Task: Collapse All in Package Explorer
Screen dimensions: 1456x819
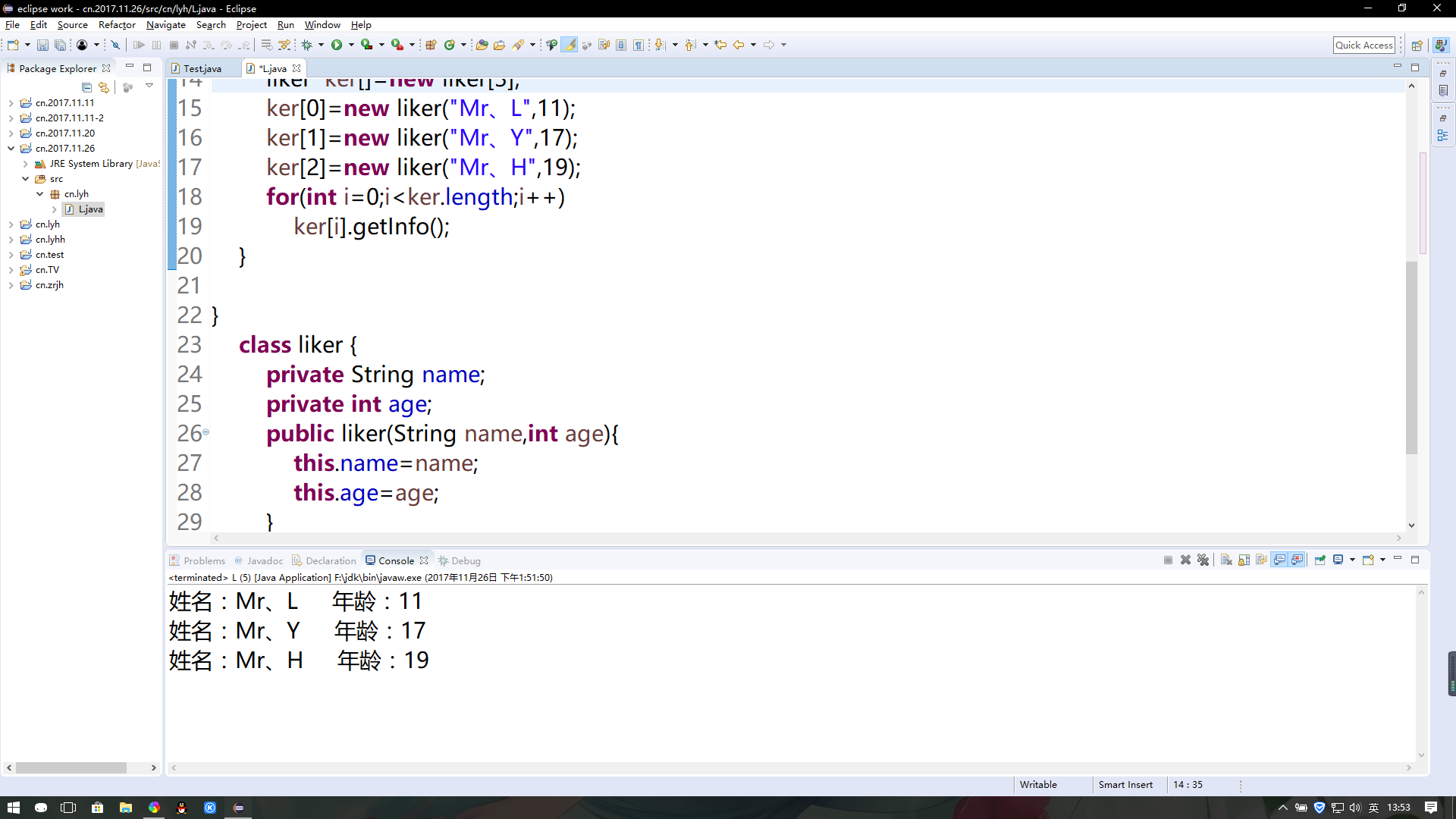Action: tap(86, 87)
